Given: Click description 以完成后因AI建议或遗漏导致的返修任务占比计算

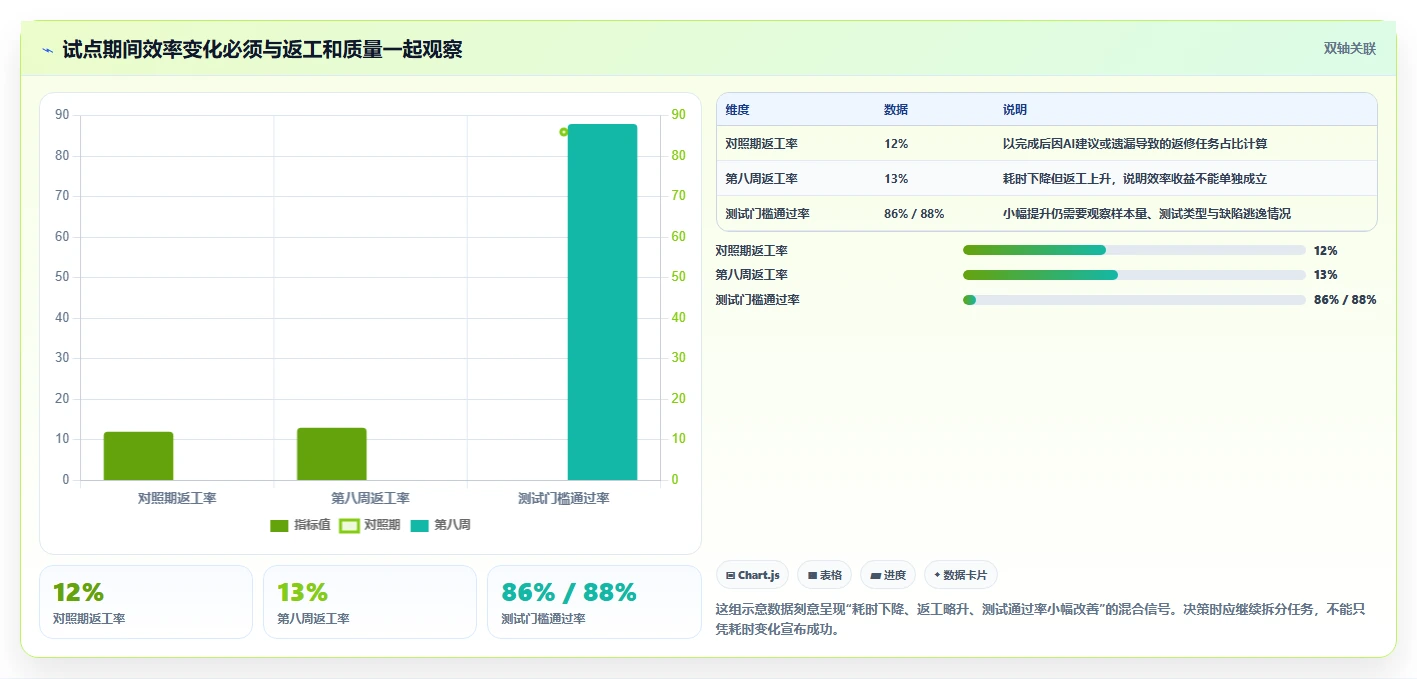Looking at the screenshot, I should [x=1135, y=144].
